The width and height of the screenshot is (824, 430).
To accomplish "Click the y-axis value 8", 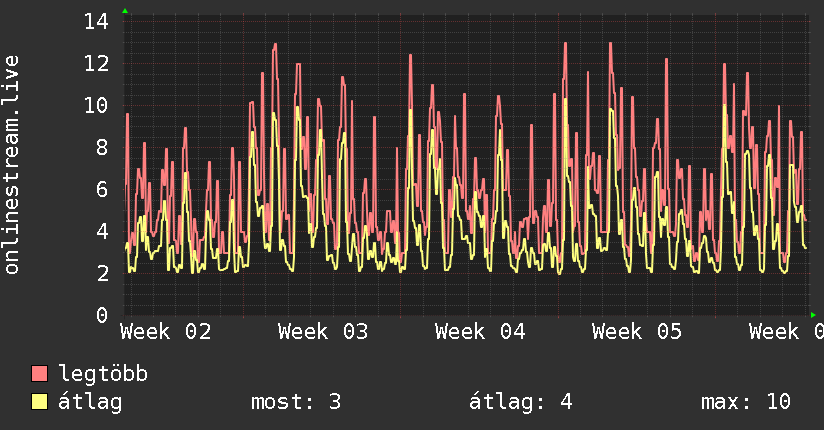I will [102, 147].
